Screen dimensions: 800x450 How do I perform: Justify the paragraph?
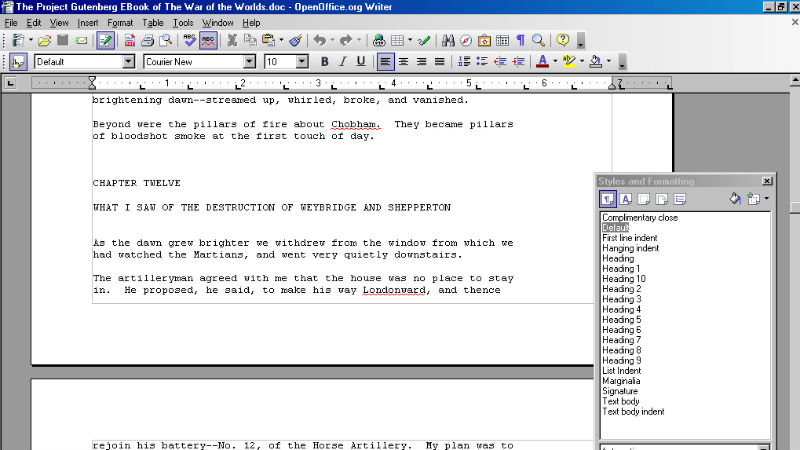pos(439,62)
